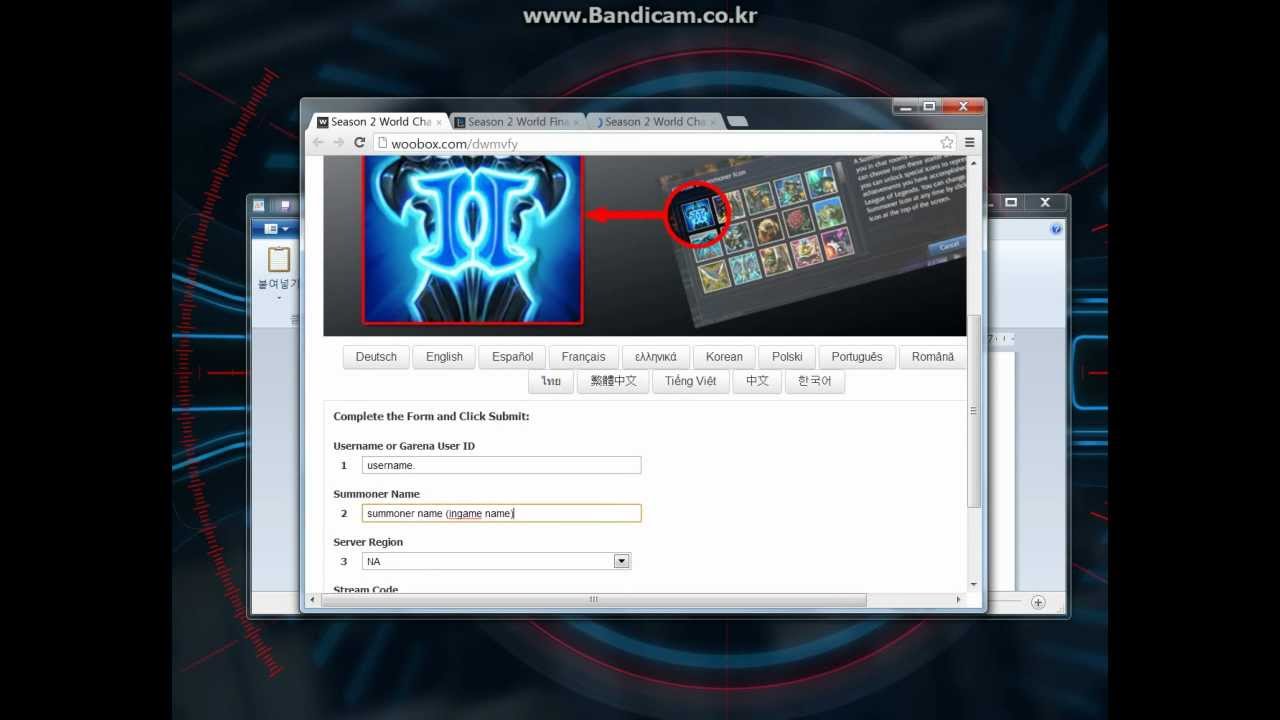1280x720 pixels.
Task: Click the scroll-down arrow on the vertical scrollbar
Action: [971, 583]
